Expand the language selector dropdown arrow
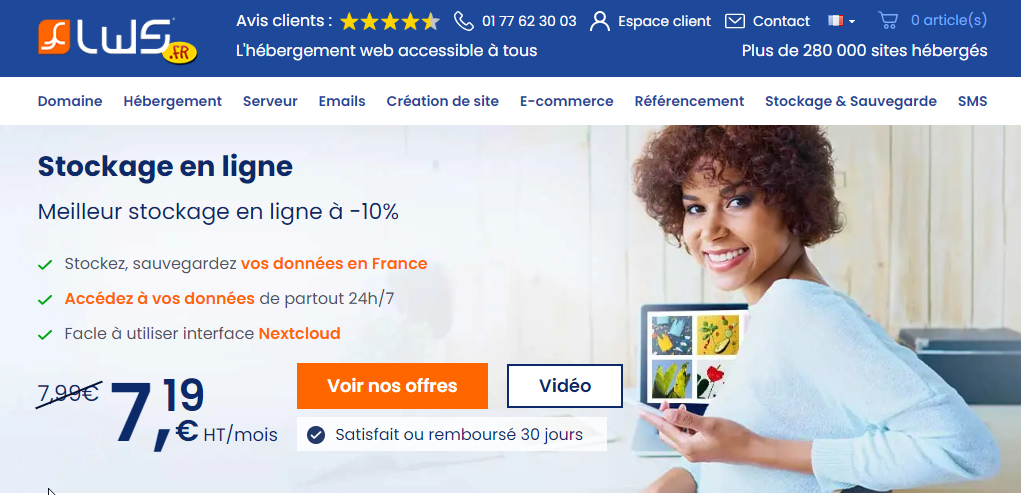 (x=852, y=21)
